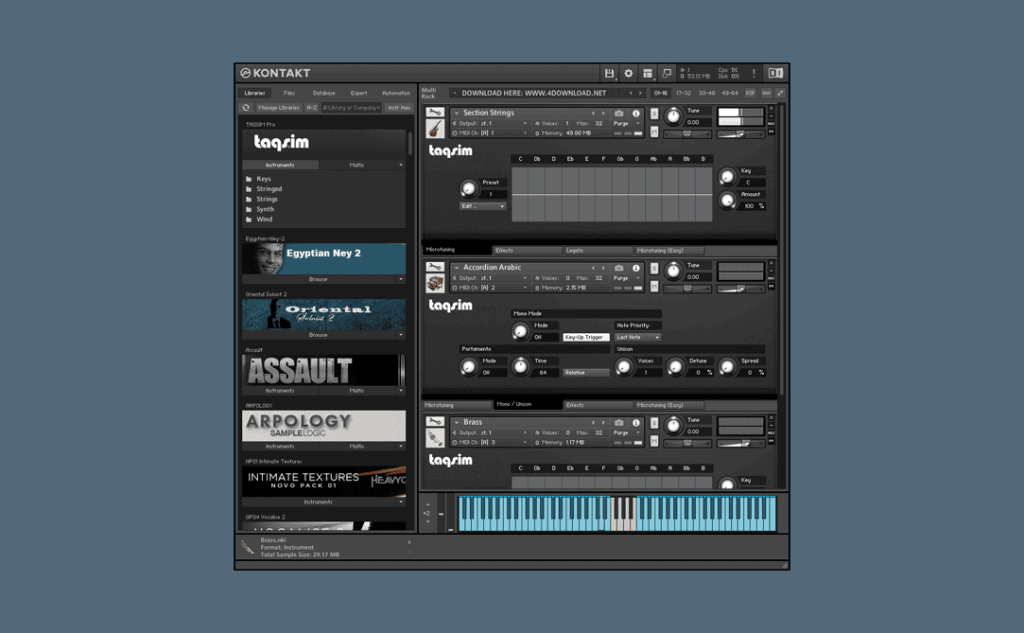Click the Accordion Arabic instrument thumbnail
This screenshot has height=633, width=1024.
pos(435,283)
